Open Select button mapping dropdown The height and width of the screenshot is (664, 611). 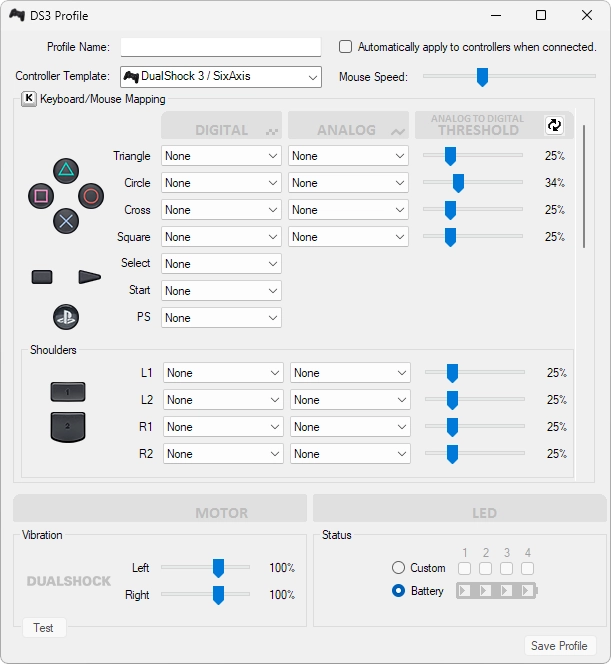coord(221,264)
